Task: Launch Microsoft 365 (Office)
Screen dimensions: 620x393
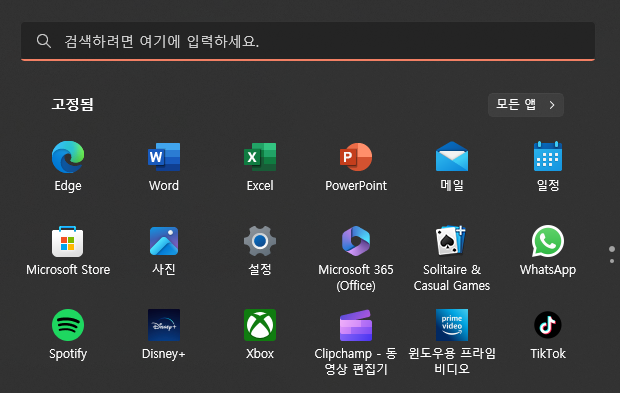Action: click(x=356, y=241)
